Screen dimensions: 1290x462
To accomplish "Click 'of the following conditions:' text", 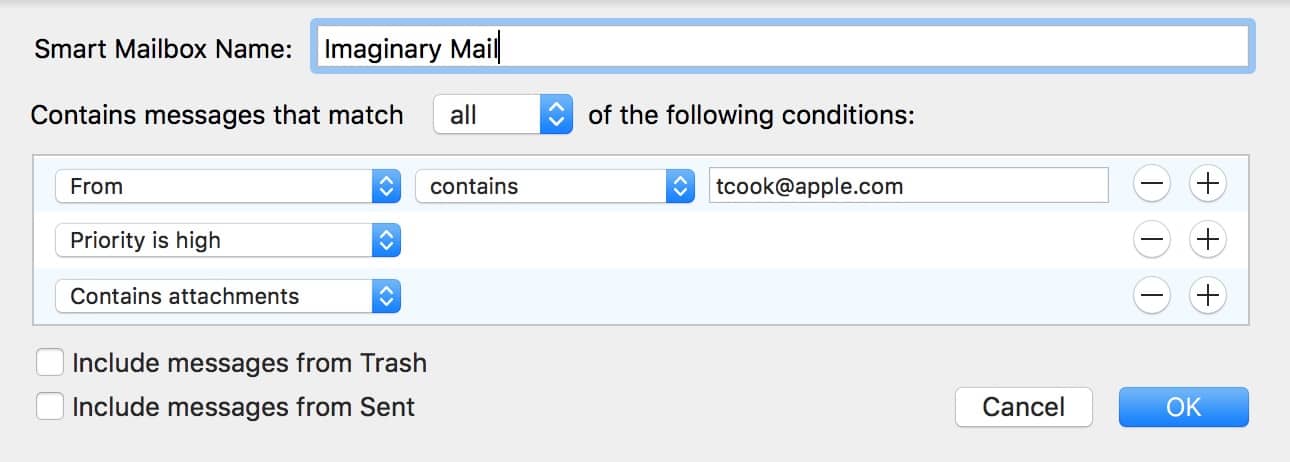I will 751,115.
